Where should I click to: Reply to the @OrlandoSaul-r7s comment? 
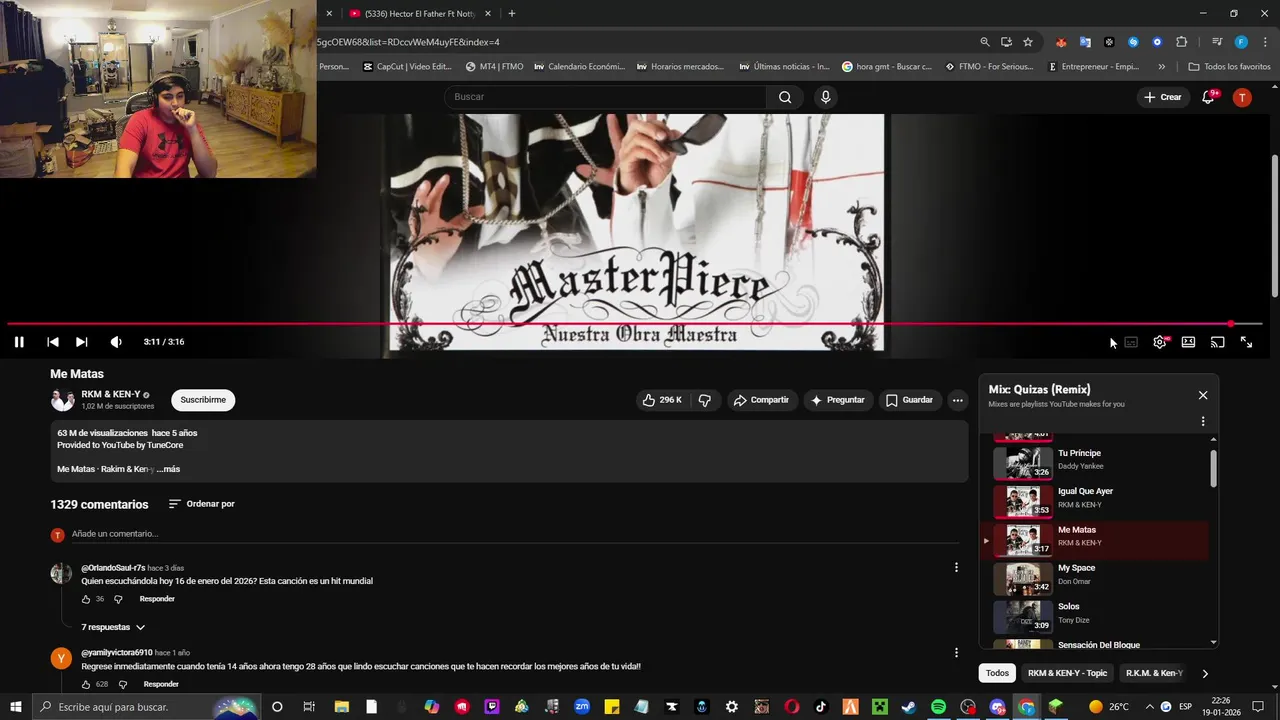point(157,599)
